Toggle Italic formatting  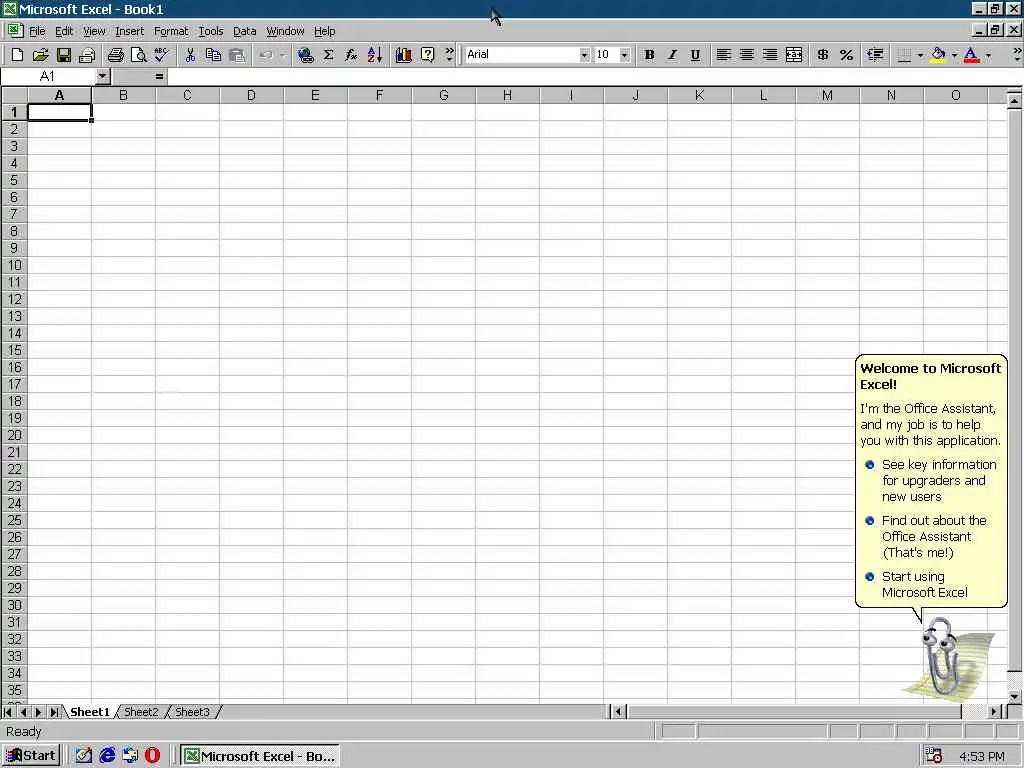click(672, 56)
